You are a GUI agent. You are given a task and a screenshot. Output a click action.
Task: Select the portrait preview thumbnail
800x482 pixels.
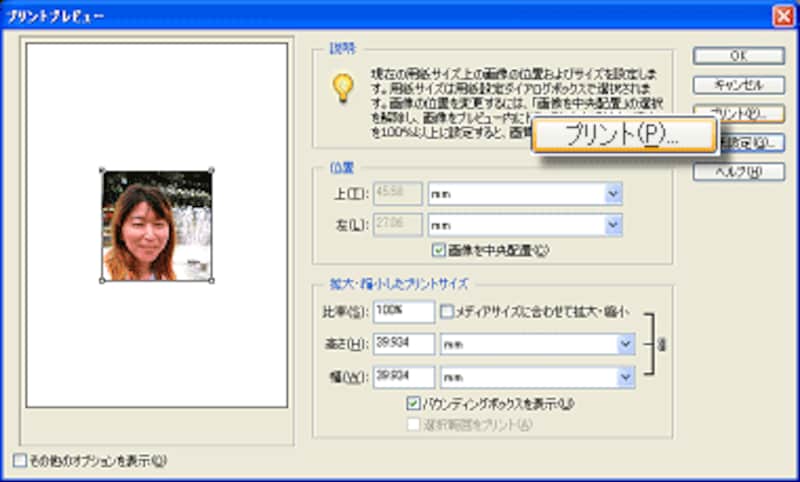click(x=157, y=226)
